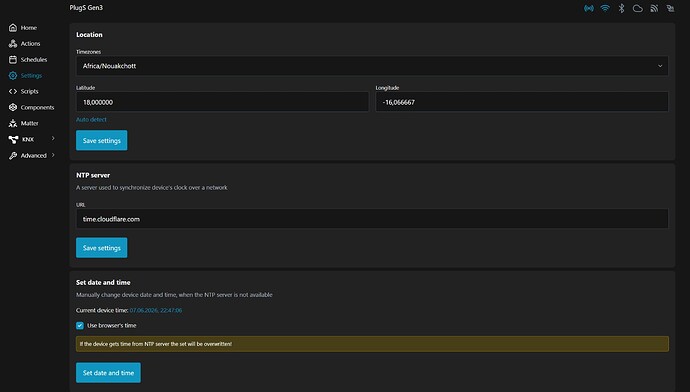This screenshot has width=690, height=392.
Task: Select the Settings menu label
Action: coord(31,76)
